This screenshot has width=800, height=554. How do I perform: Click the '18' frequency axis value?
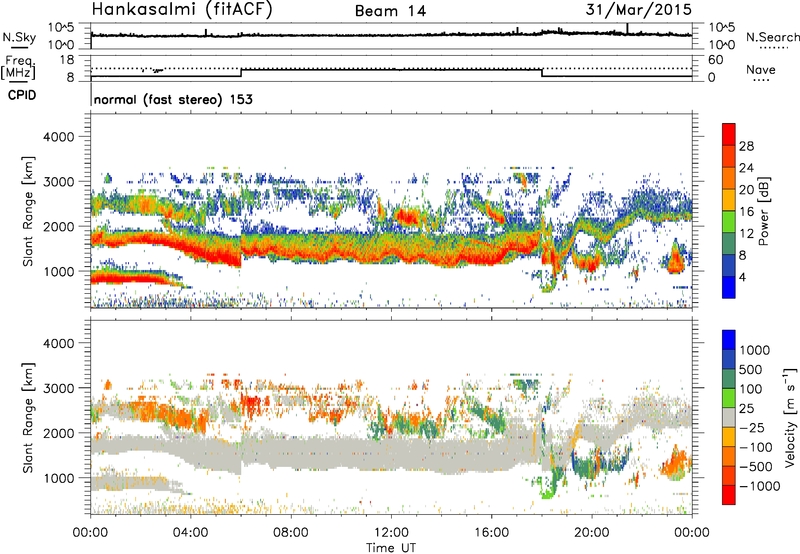pyautogui.click(x=67, y=60)
